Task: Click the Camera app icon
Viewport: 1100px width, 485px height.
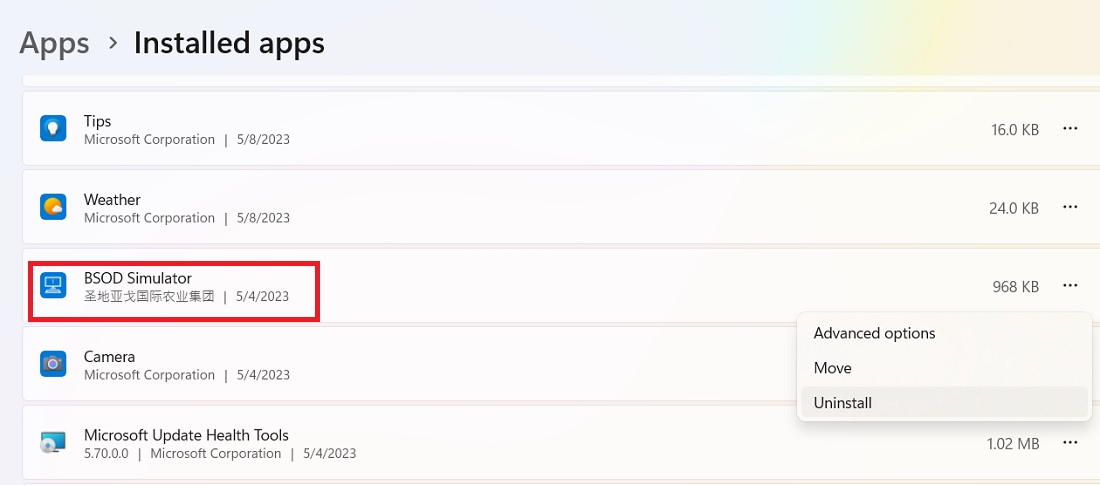Action: point(53,364)
